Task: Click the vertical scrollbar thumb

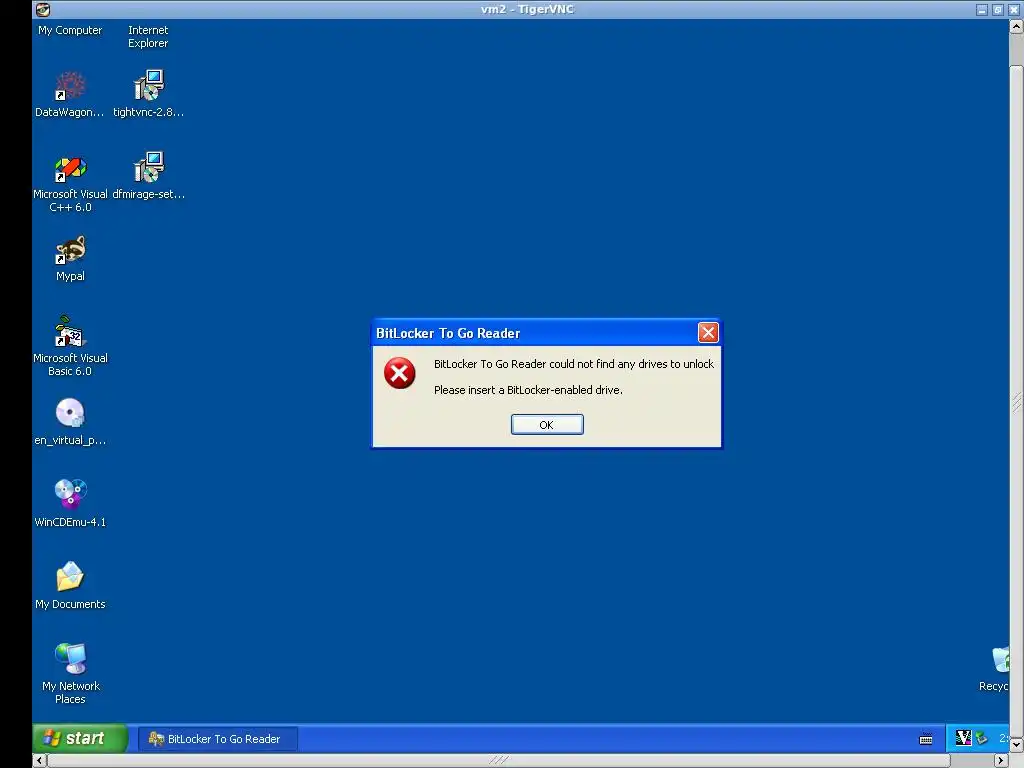Action: tap(1016, 402)
